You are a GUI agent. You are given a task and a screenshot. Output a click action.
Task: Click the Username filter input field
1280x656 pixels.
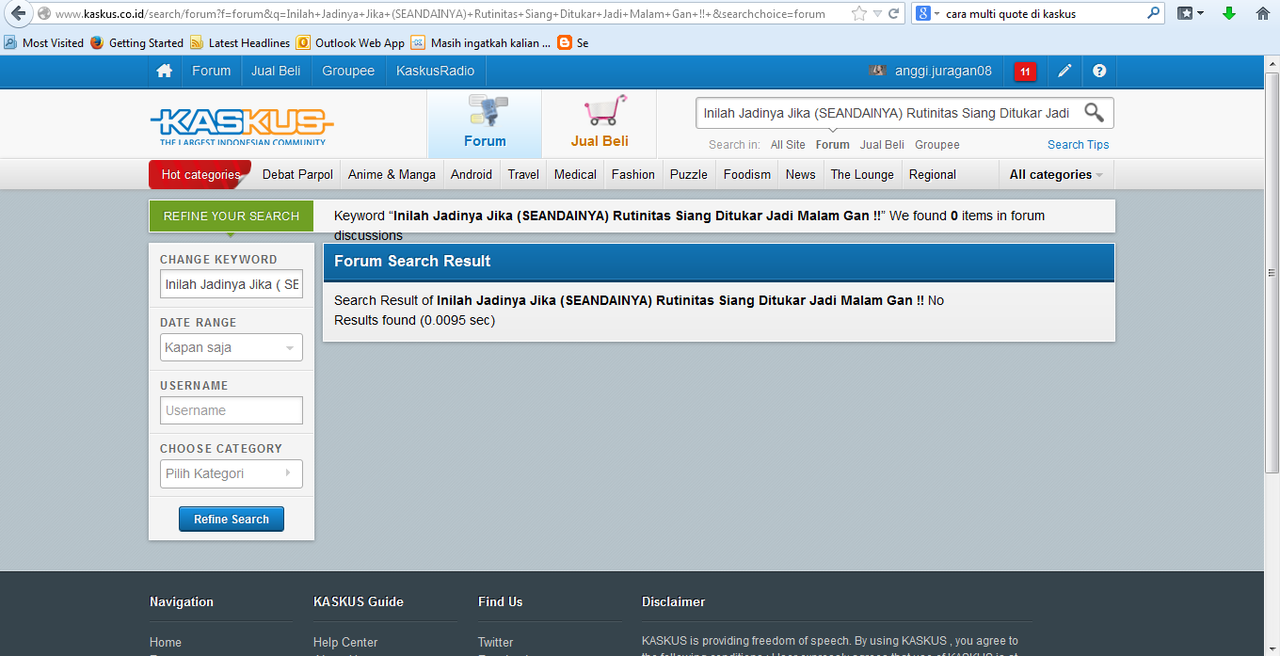point(231,411)
